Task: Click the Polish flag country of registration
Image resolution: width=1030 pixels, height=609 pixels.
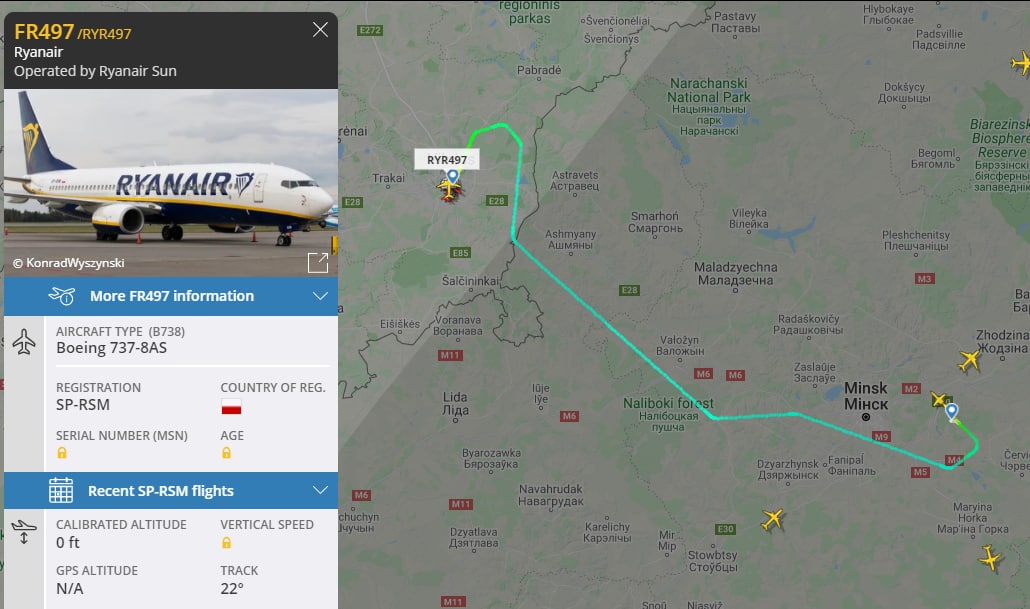Action: [x=231, y=407]
